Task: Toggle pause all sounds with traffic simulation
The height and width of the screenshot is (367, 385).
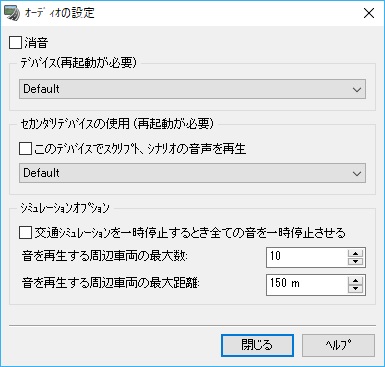Action: (25, 233)
